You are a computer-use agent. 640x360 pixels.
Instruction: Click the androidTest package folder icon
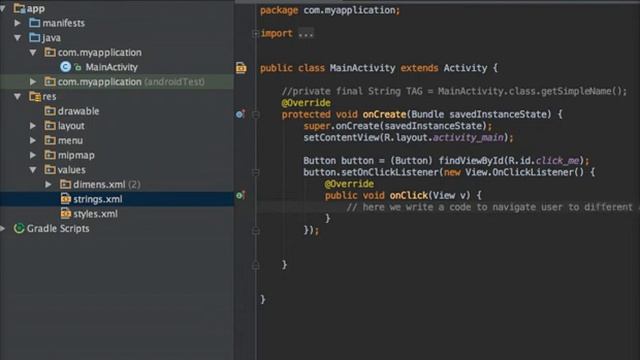coord(50,82)
